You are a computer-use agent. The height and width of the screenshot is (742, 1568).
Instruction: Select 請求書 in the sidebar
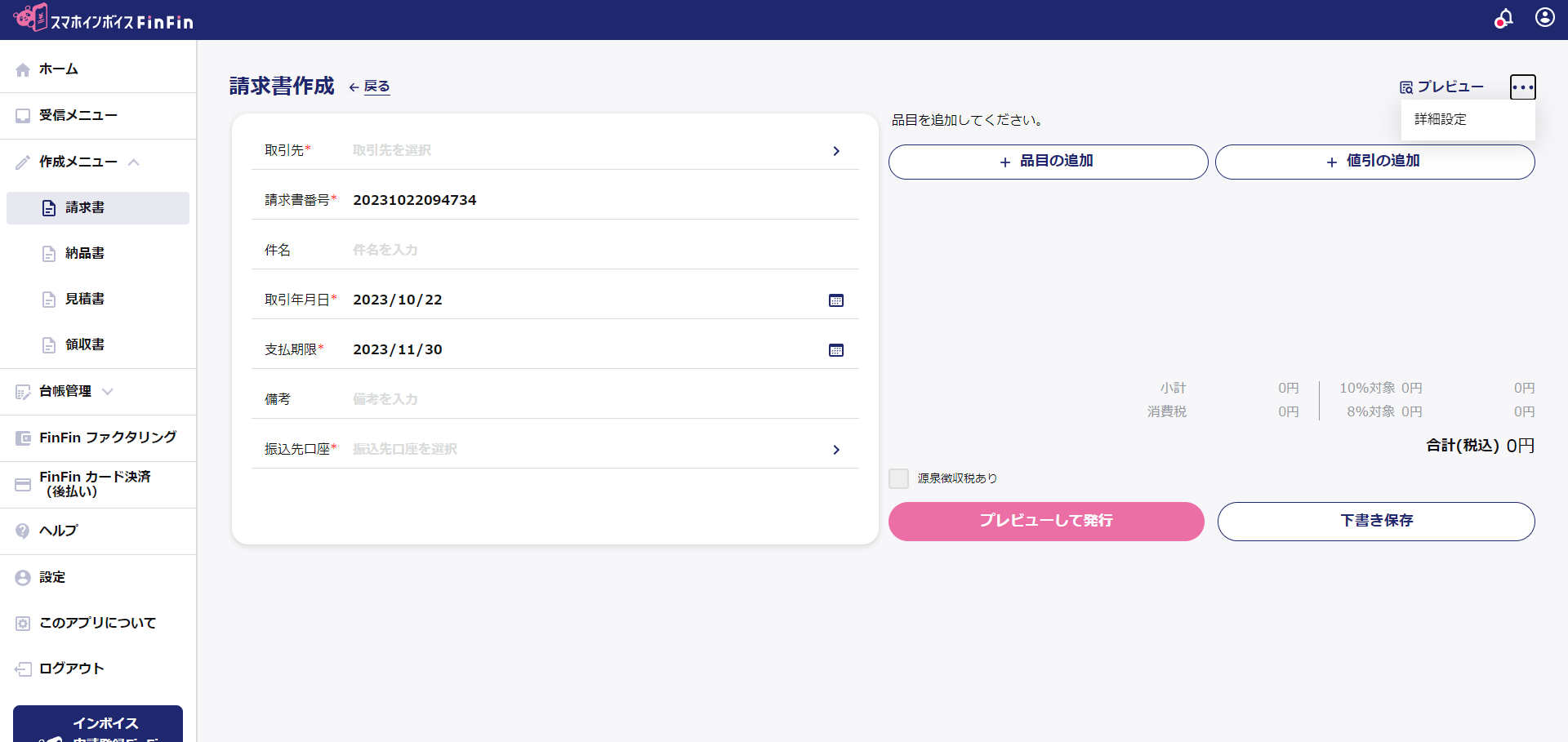pyautogui.click(x=98, y=208)
